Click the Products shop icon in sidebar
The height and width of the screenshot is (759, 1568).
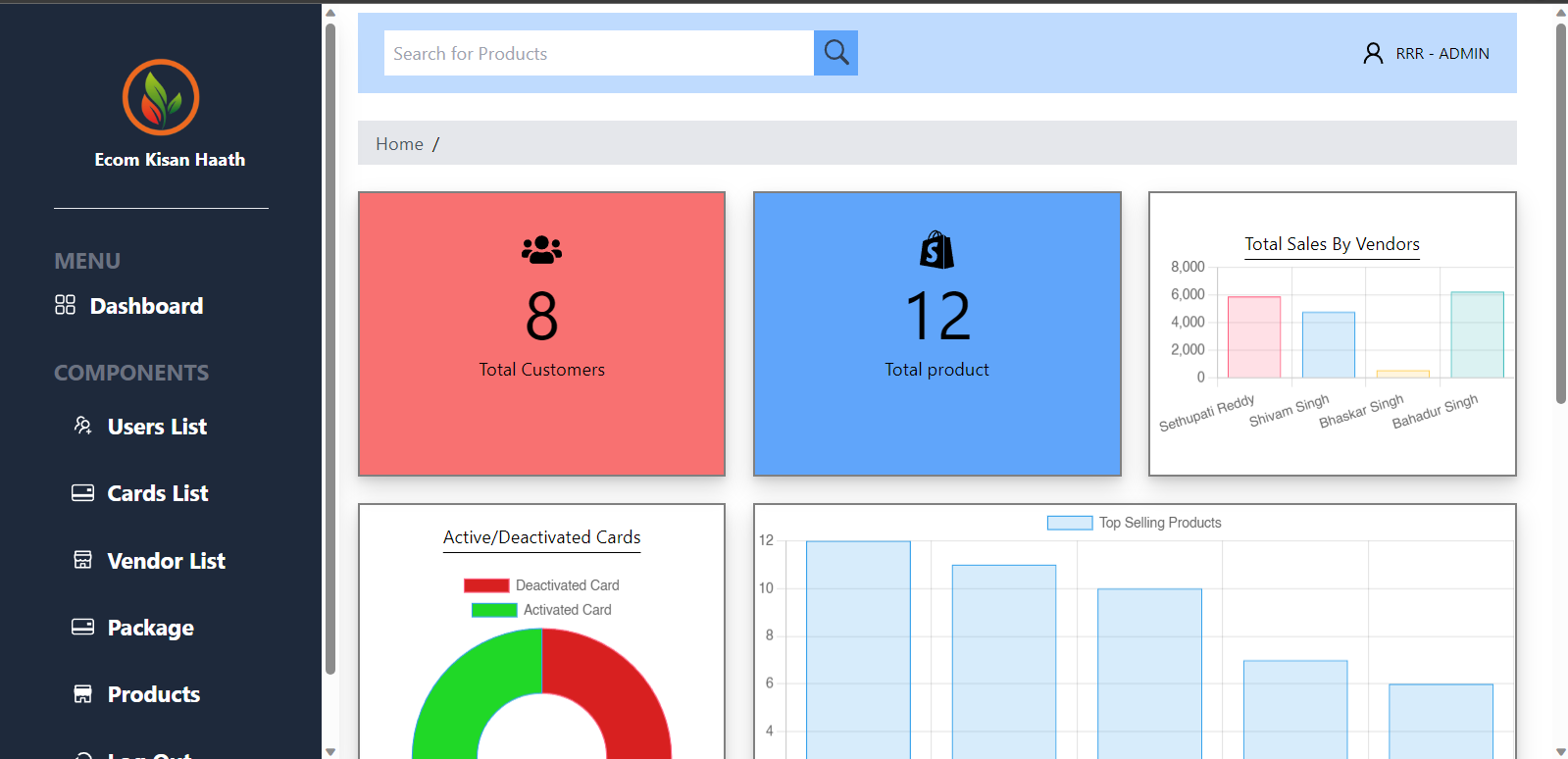tap(83, 693)
